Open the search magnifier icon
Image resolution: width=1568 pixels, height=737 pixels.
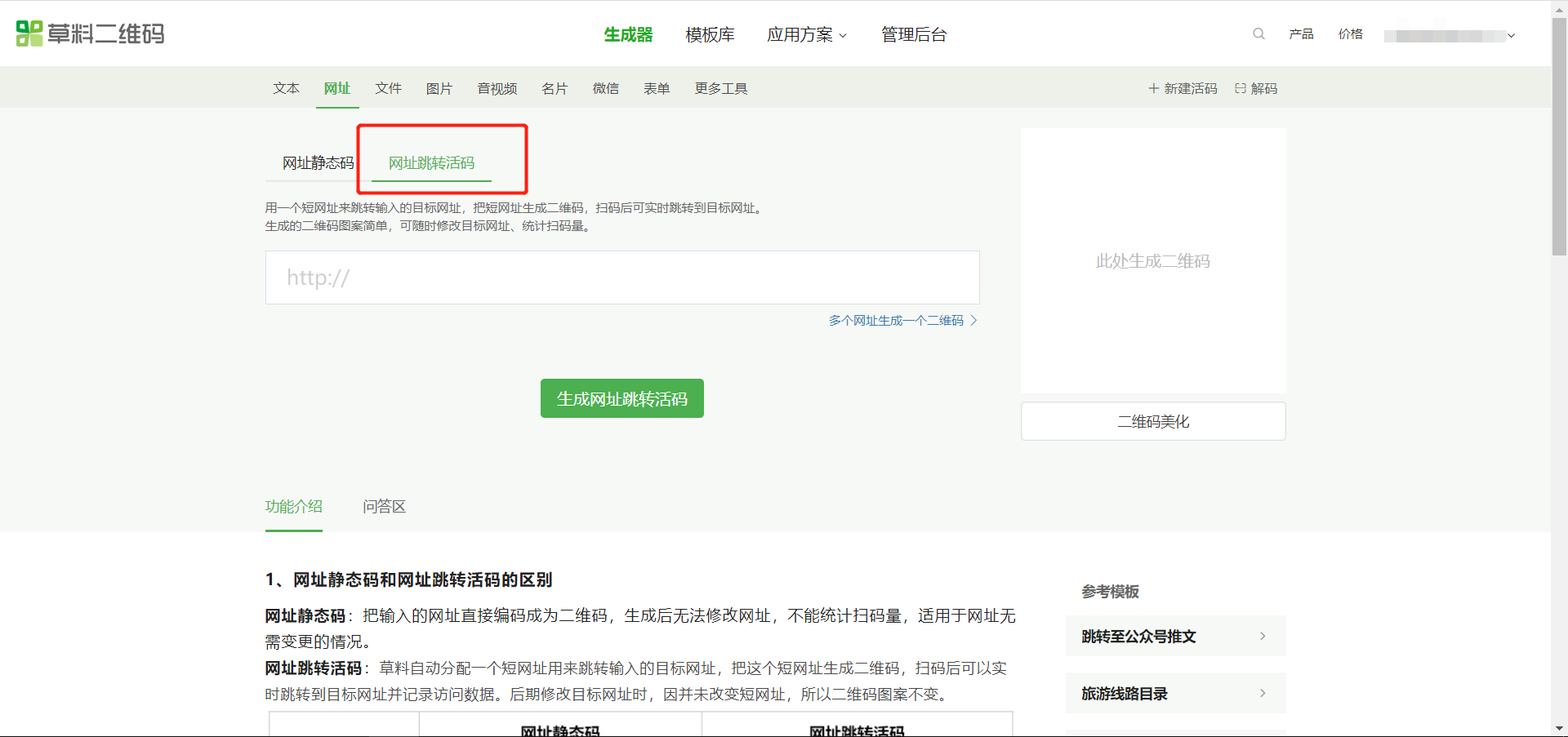point(1258,34)
